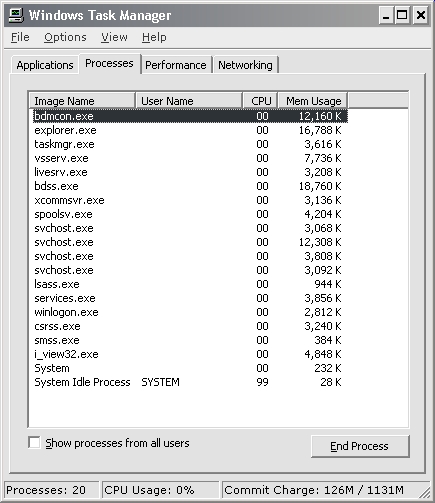Click Processes: 20 in status bar
Viewport: 435px width, 503px height.
51,490
